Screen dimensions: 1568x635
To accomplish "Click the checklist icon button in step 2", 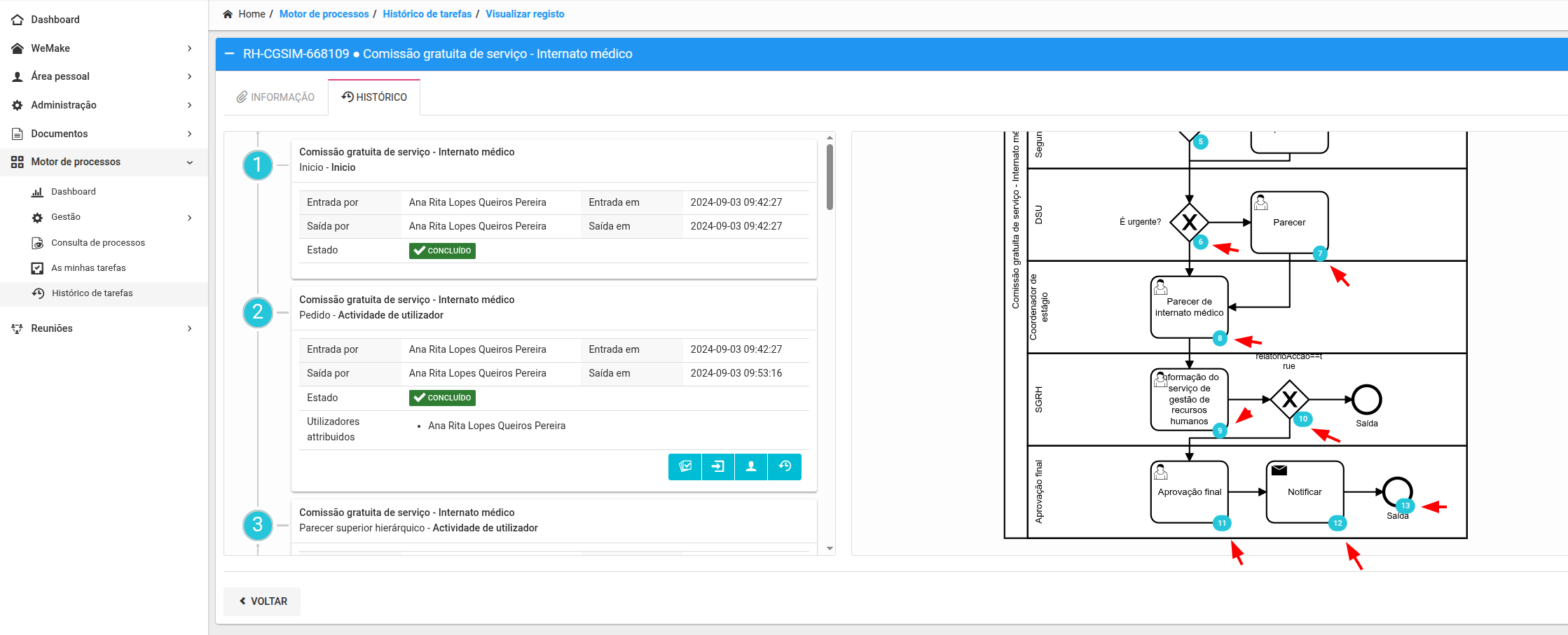I will point(685,466).
